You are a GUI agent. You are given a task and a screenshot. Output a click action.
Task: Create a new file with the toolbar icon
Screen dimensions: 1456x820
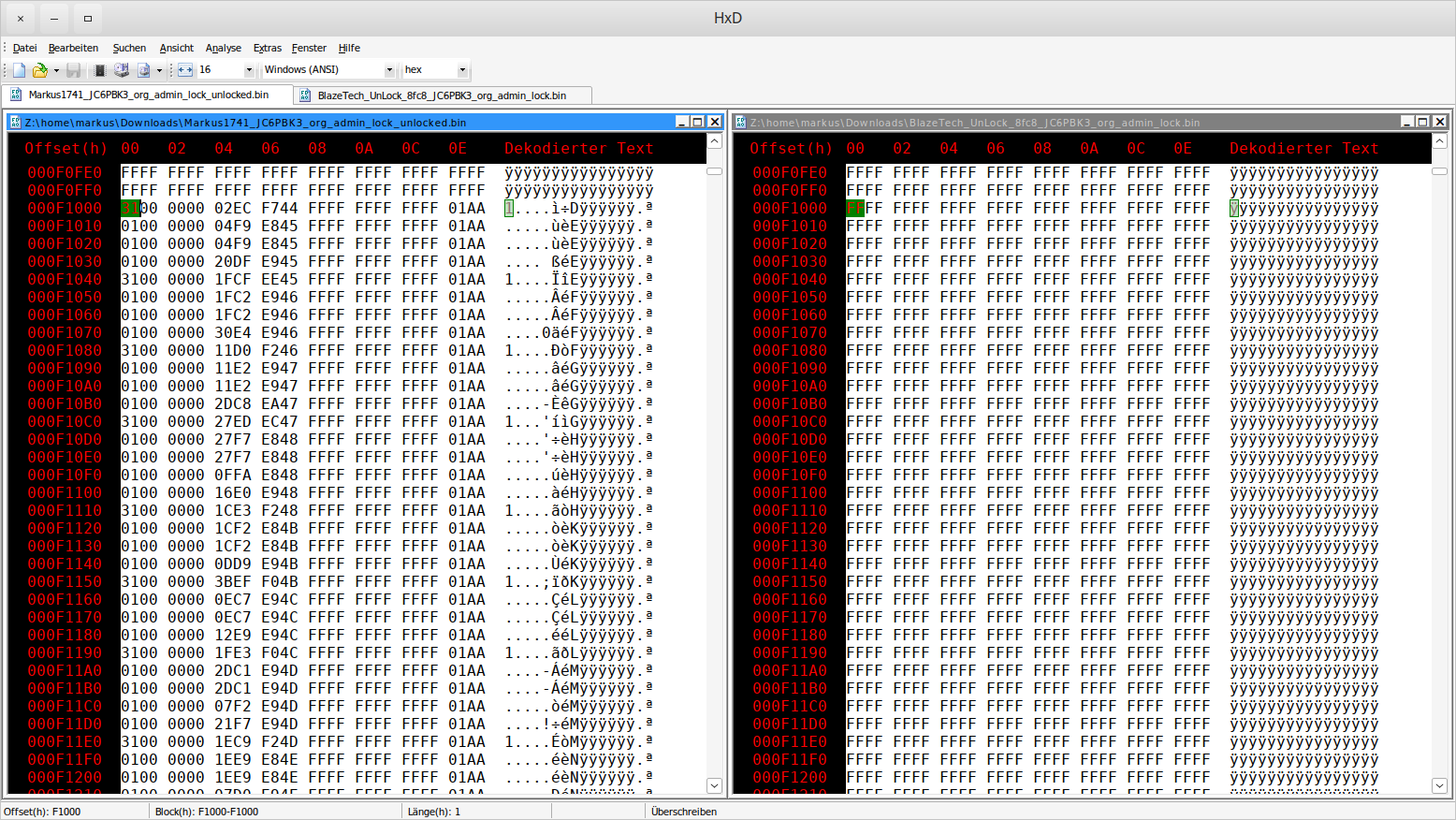(19, 70)
